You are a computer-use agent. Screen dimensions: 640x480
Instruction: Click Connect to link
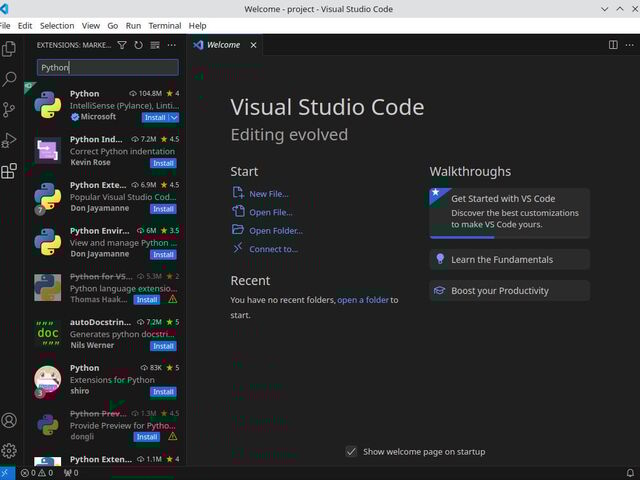point(273,249)
